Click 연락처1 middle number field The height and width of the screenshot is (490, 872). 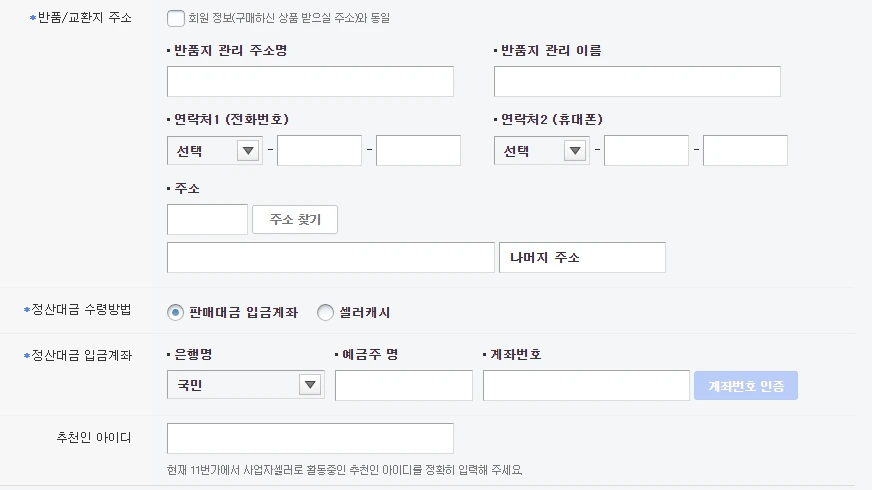point(319,151)
